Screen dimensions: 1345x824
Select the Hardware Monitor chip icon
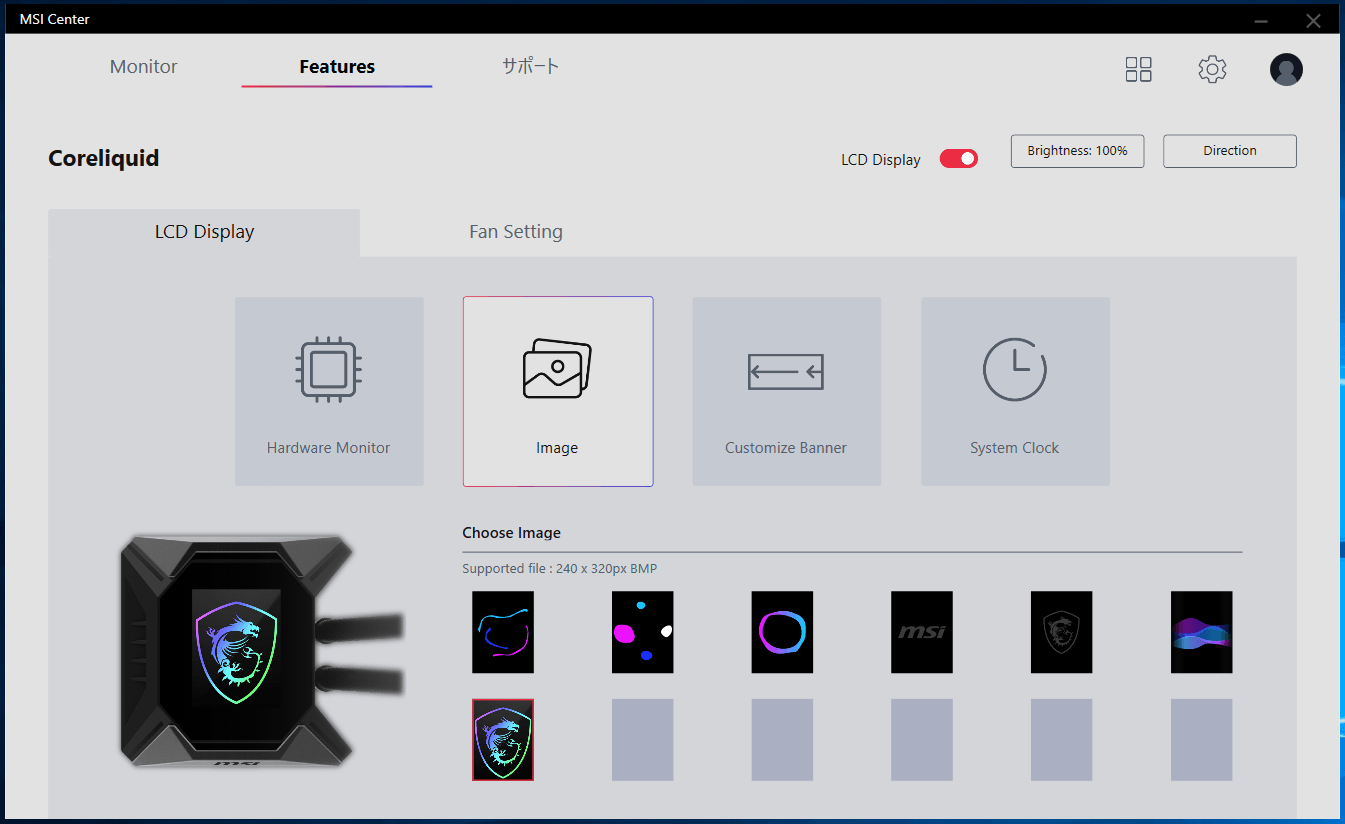coord(329,370)
